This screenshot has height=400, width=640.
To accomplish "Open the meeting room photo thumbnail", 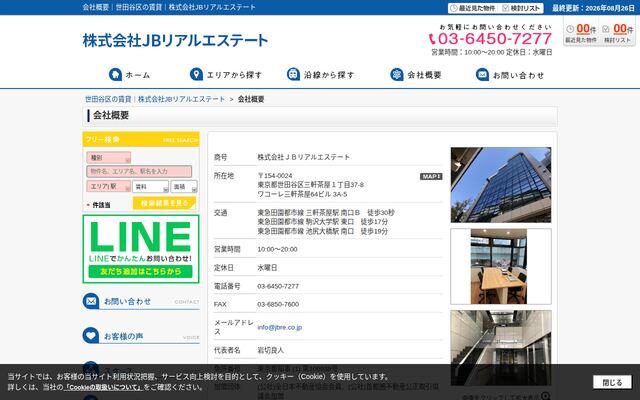I will [x=501, y=266].
